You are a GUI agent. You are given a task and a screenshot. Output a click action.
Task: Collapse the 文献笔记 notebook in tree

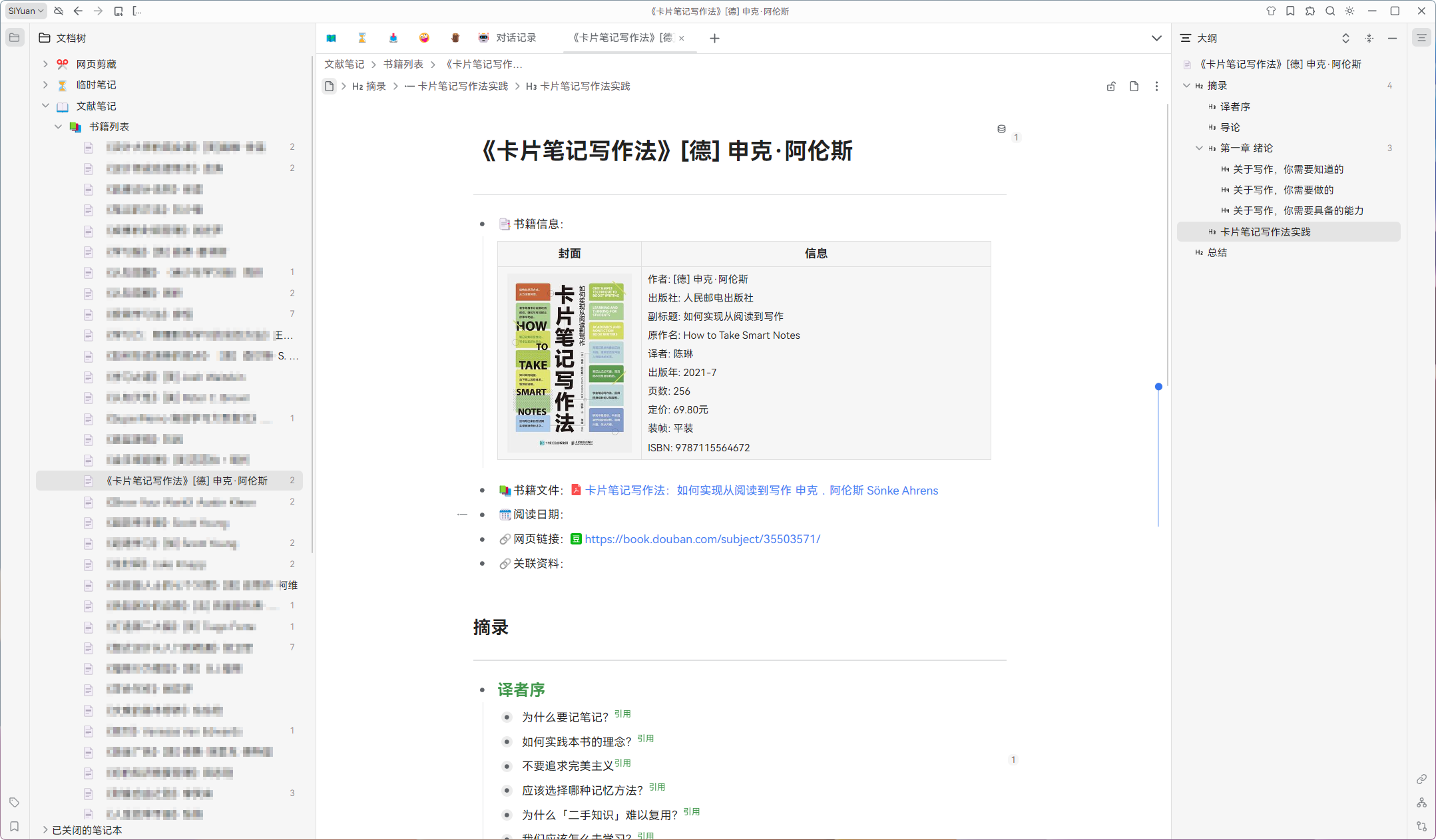pyautogui.click(x=45, y=105)
